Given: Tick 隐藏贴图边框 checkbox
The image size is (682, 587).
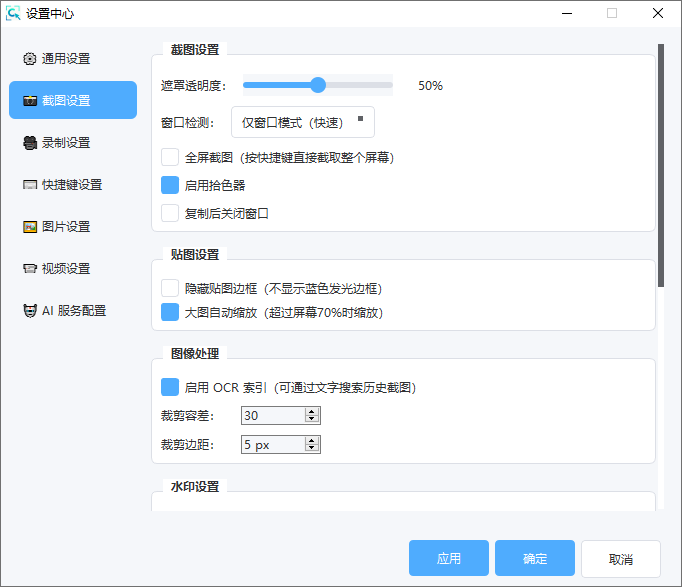Looking at the screenshot, I should 170,288.
